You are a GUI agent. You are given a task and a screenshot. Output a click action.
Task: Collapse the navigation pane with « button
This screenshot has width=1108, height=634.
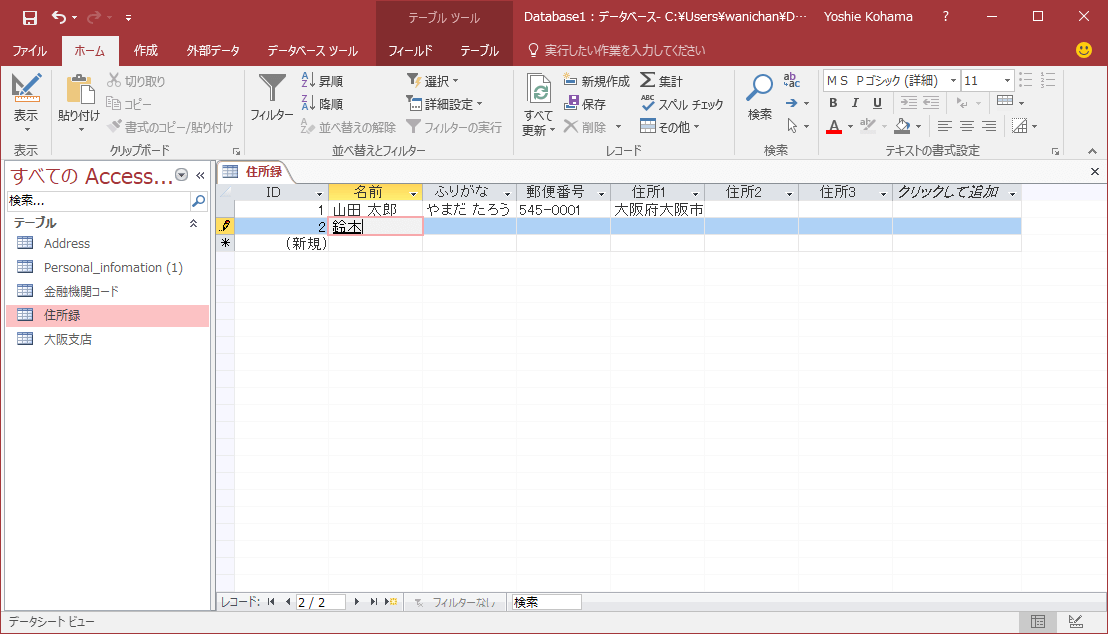[201, 175]
